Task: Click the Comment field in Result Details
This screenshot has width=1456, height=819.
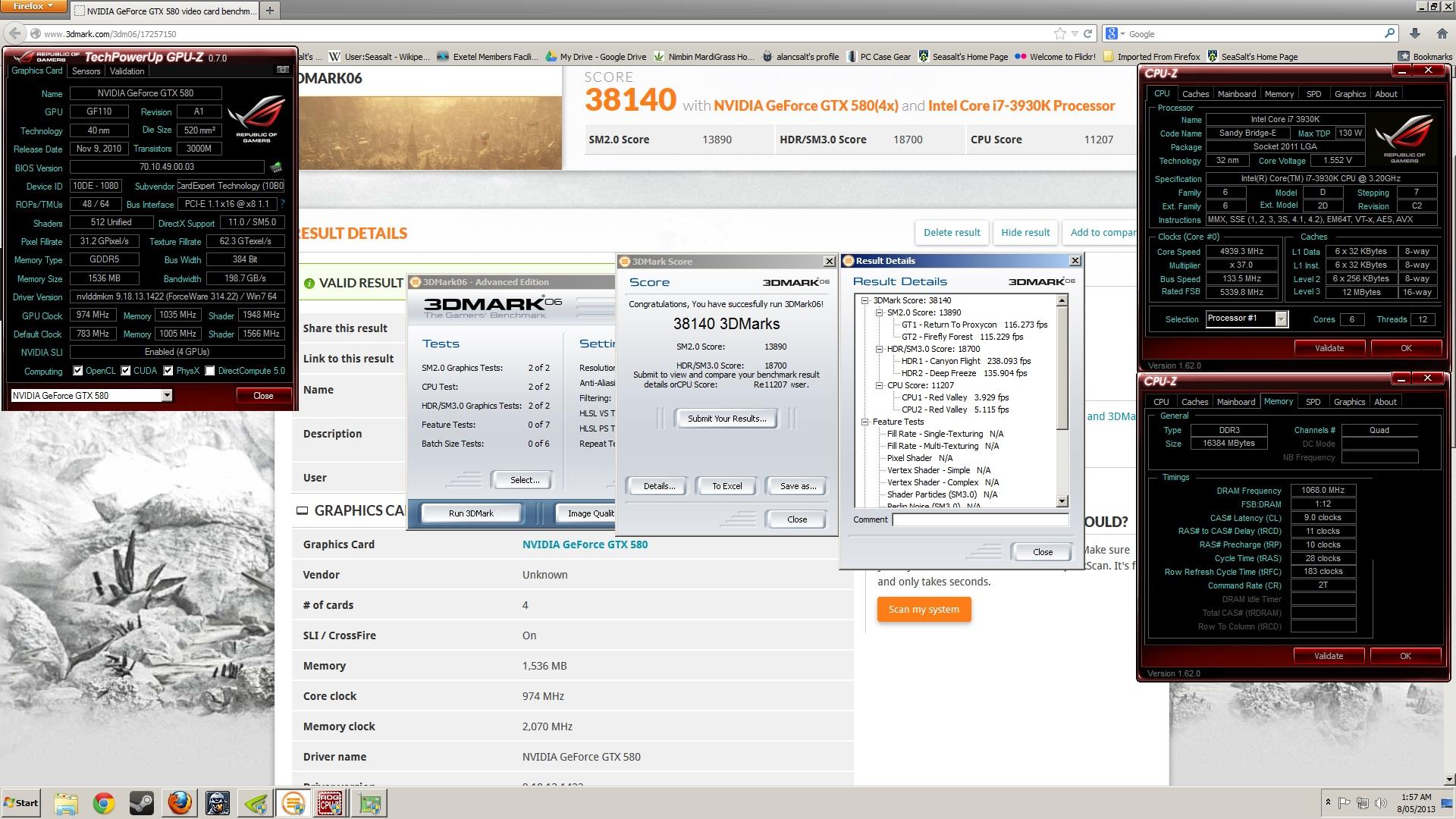Action: pyautogui.click(x=981, y=519)
